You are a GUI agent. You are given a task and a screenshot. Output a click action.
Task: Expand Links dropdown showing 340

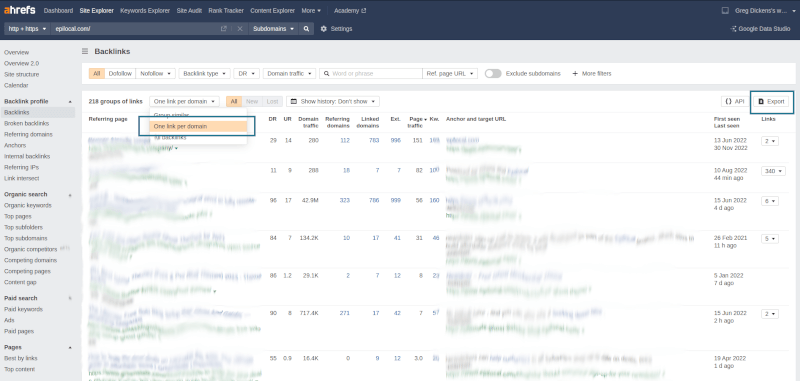point(773,171)
